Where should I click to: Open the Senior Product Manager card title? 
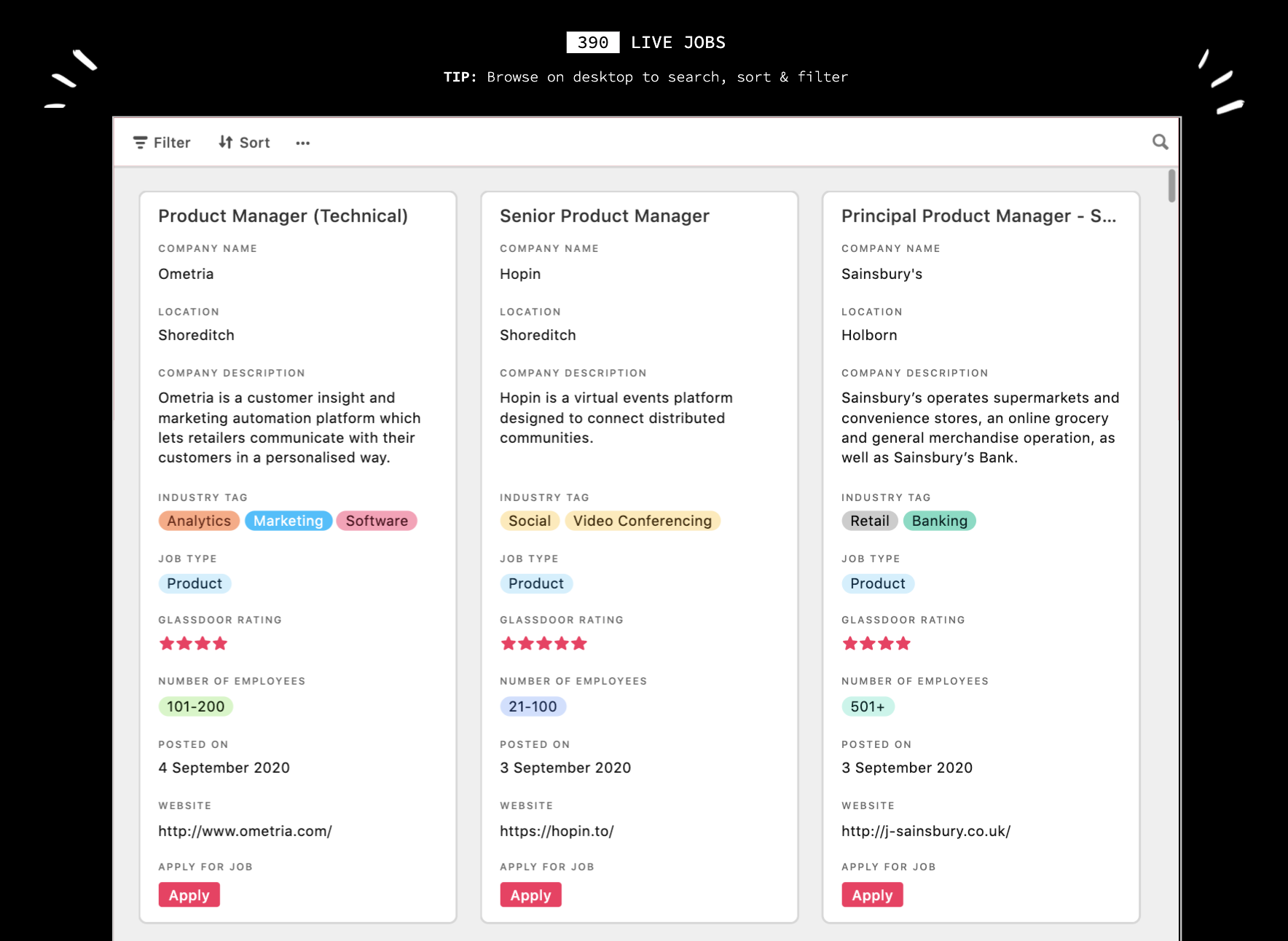point(605,216)
